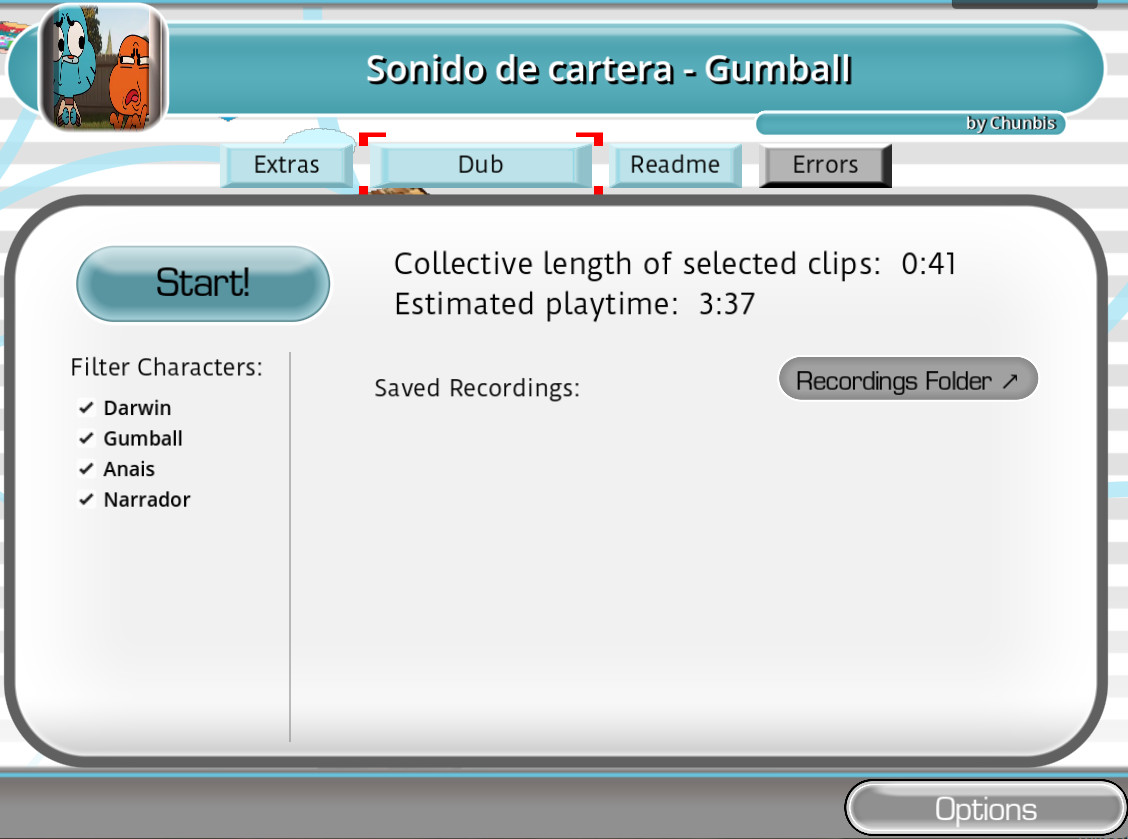The image size is (1128, 839).
Task: Toggle the Gumball character filter
Action: (86, 438)
